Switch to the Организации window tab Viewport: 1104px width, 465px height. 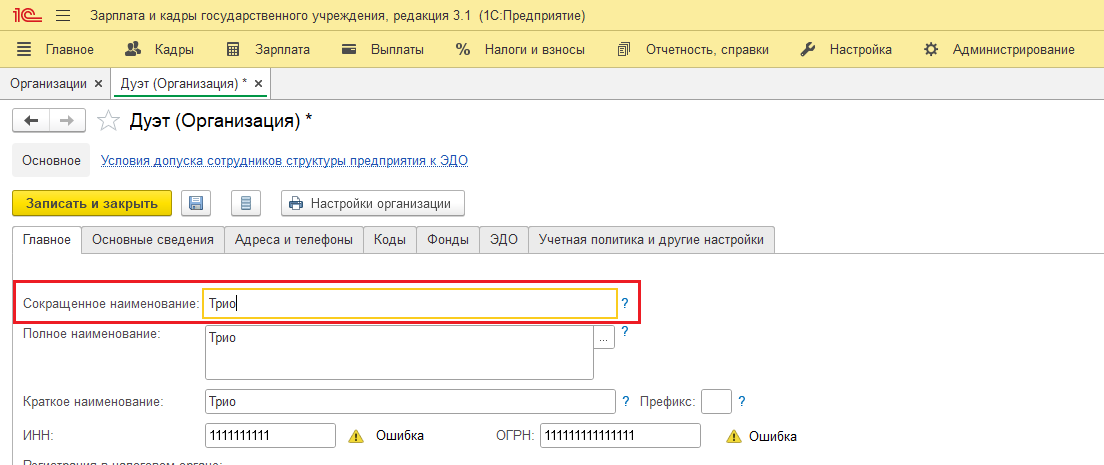[49, 83]
